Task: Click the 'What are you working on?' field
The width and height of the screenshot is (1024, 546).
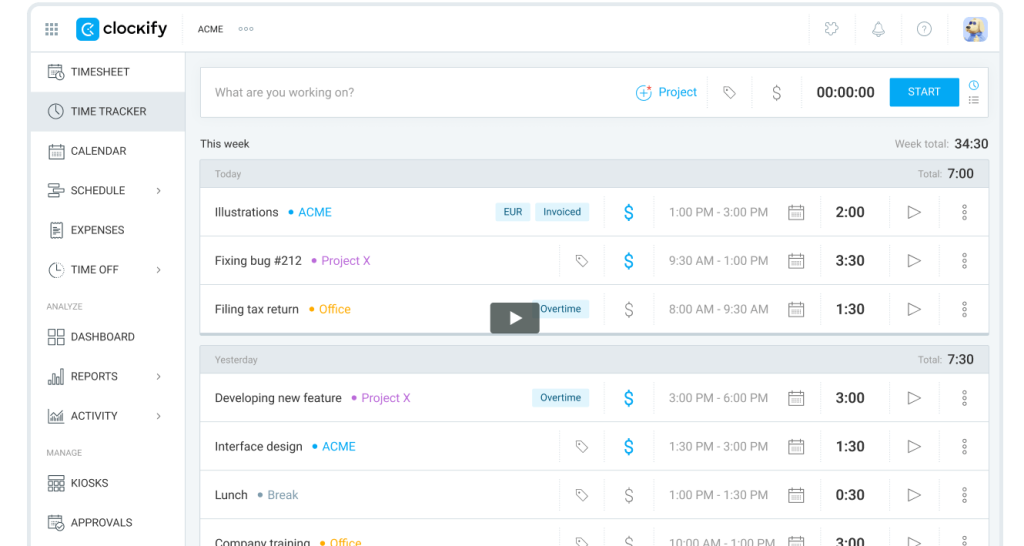Action: (x=418, y=92)
